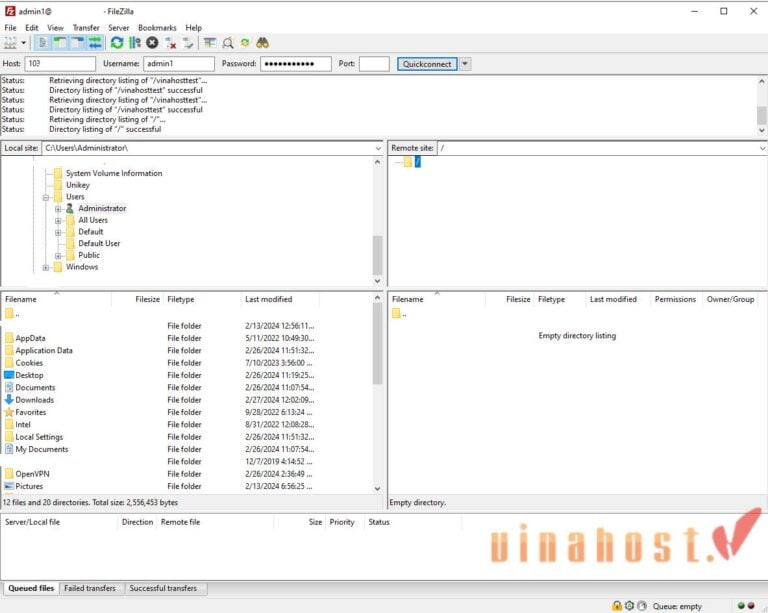Focus the Port input field
This screenshot has width=768, height=613.
click(x=374, y=64)
